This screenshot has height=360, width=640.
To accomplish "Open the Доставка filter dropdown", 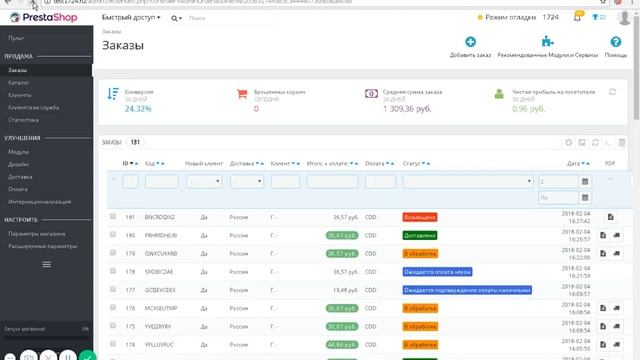I will [247, 181].
